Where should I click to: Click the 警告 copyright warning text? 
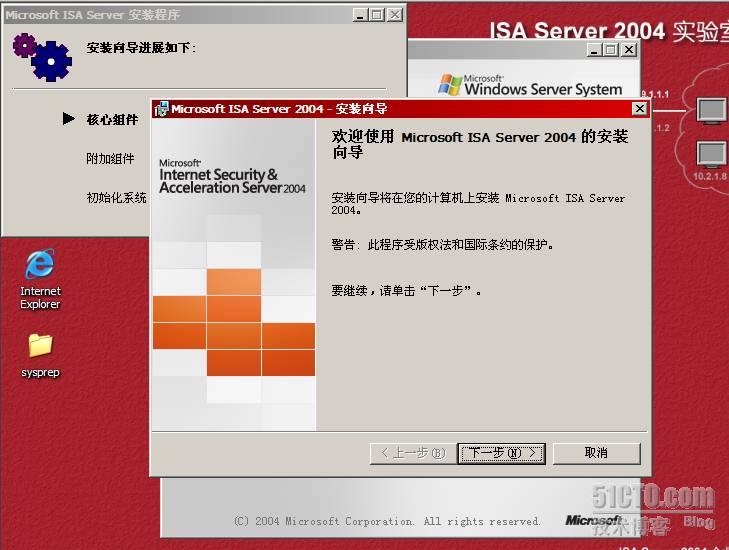442,245
